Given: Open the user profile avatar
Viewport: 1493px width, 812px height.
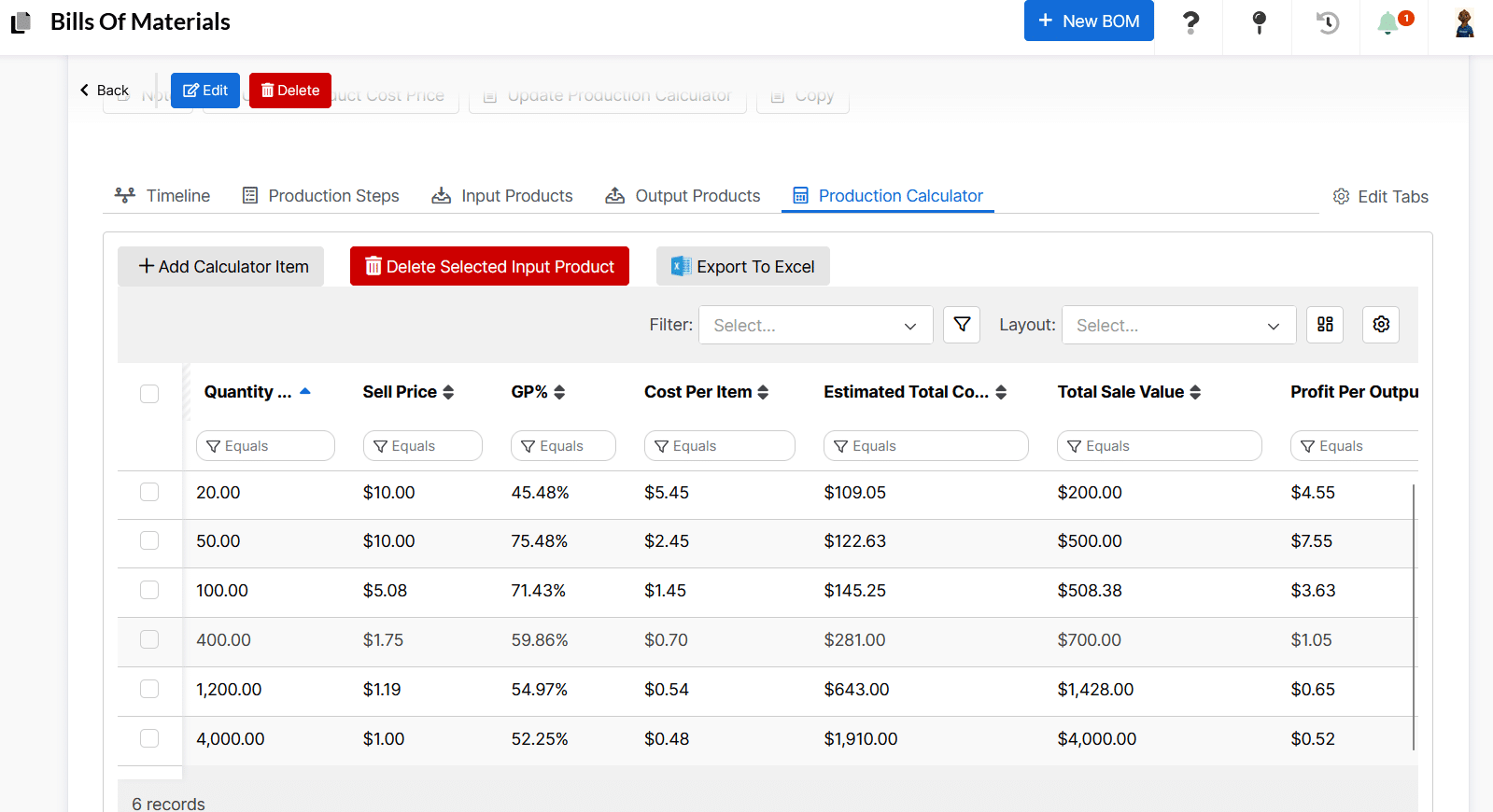Looking at the screenshot, I should pyautogui.click(x=1463, y=22).
